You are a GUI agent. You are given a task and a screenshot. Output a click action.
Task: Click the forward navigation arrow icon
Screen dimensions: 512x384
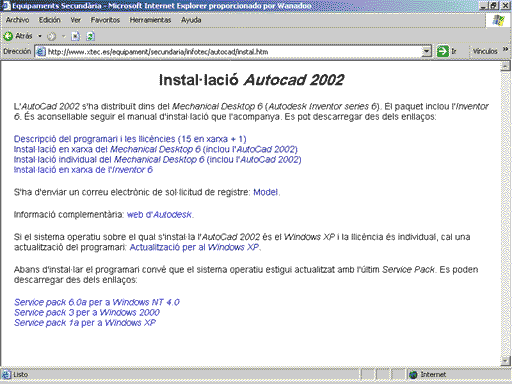tap(51, 36)
